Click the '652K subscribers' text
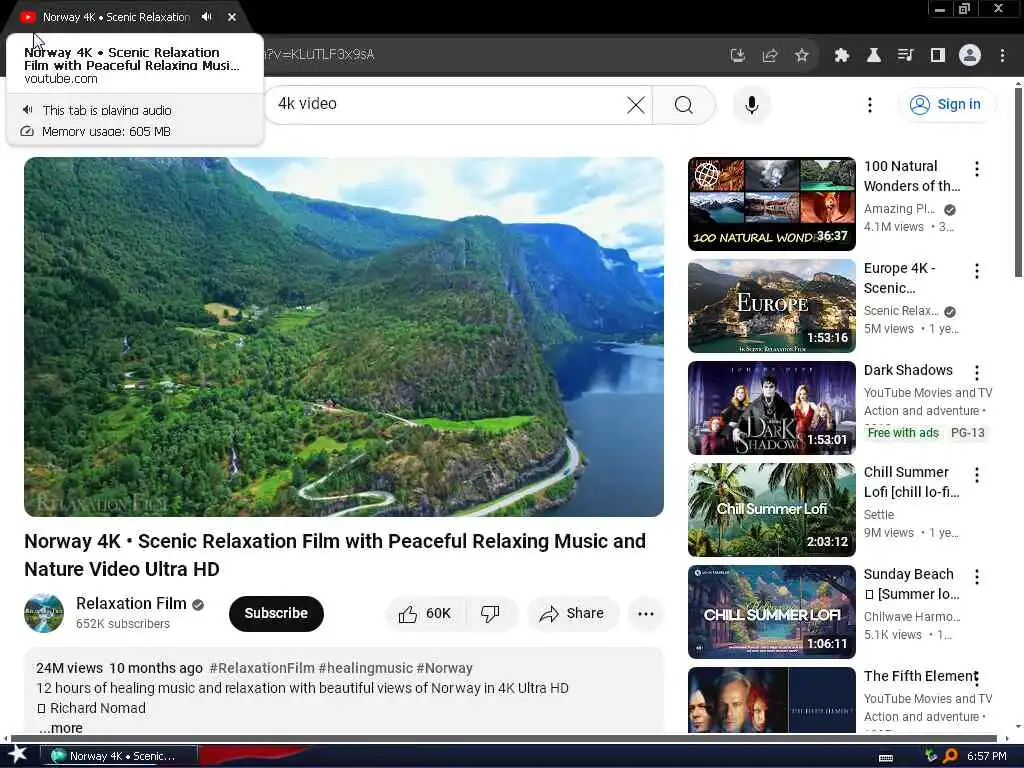The image size is (1024, 768). click(x=123, y=624)
